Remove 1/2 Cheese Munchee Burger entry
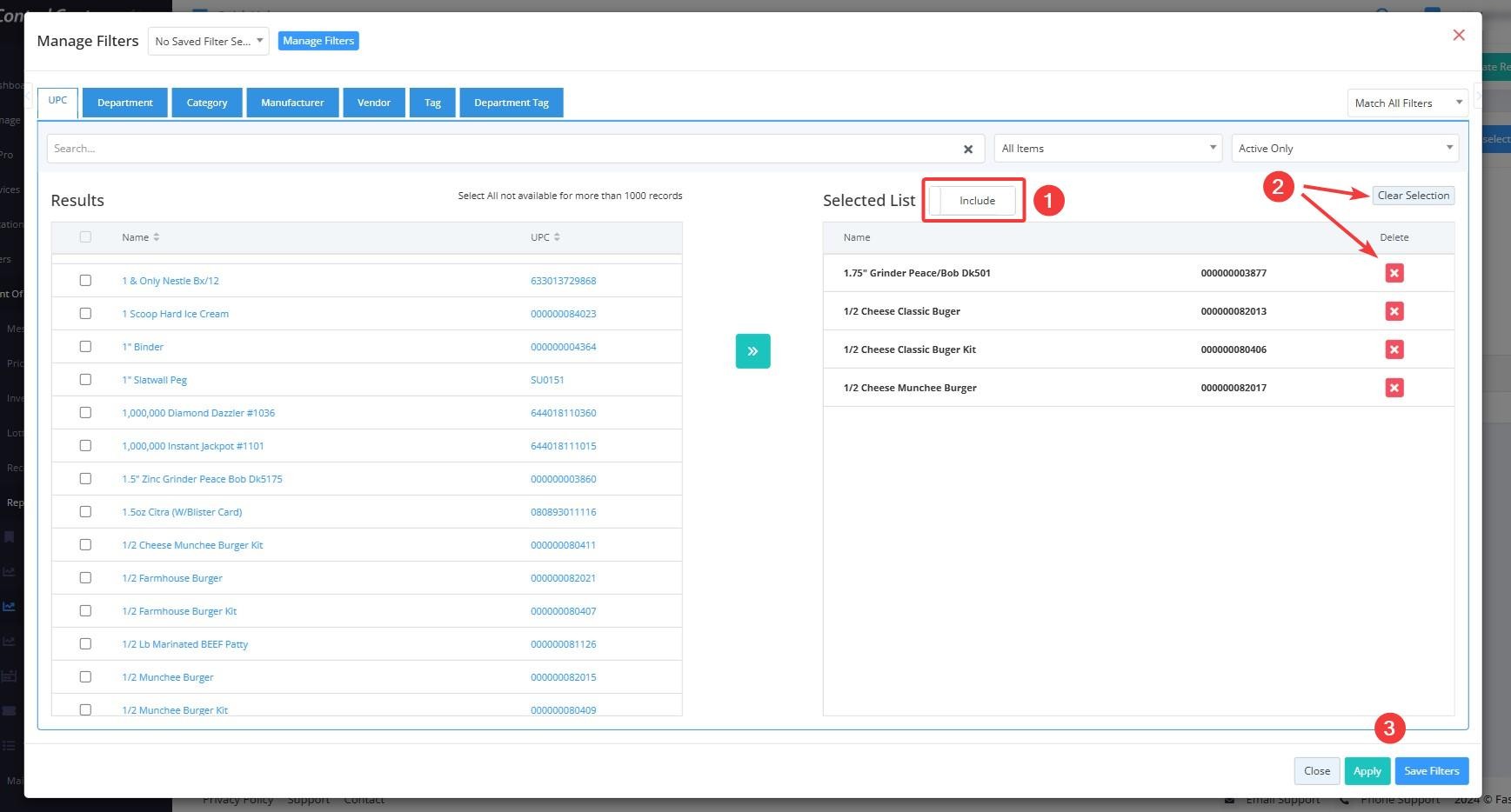Screen dimensions: 1511x812 point(1394,388)
